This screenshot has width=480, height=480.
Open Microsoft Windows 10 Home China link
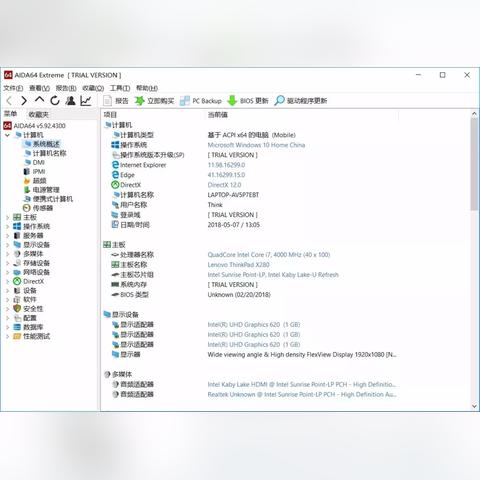[256, 145]
